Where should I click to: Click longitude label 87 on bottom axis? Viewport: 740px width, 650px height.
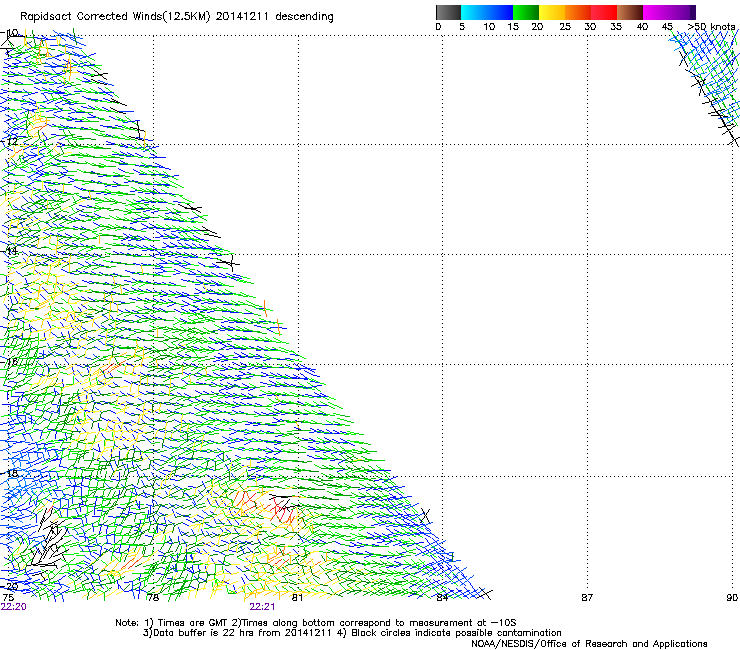point(587,598)
